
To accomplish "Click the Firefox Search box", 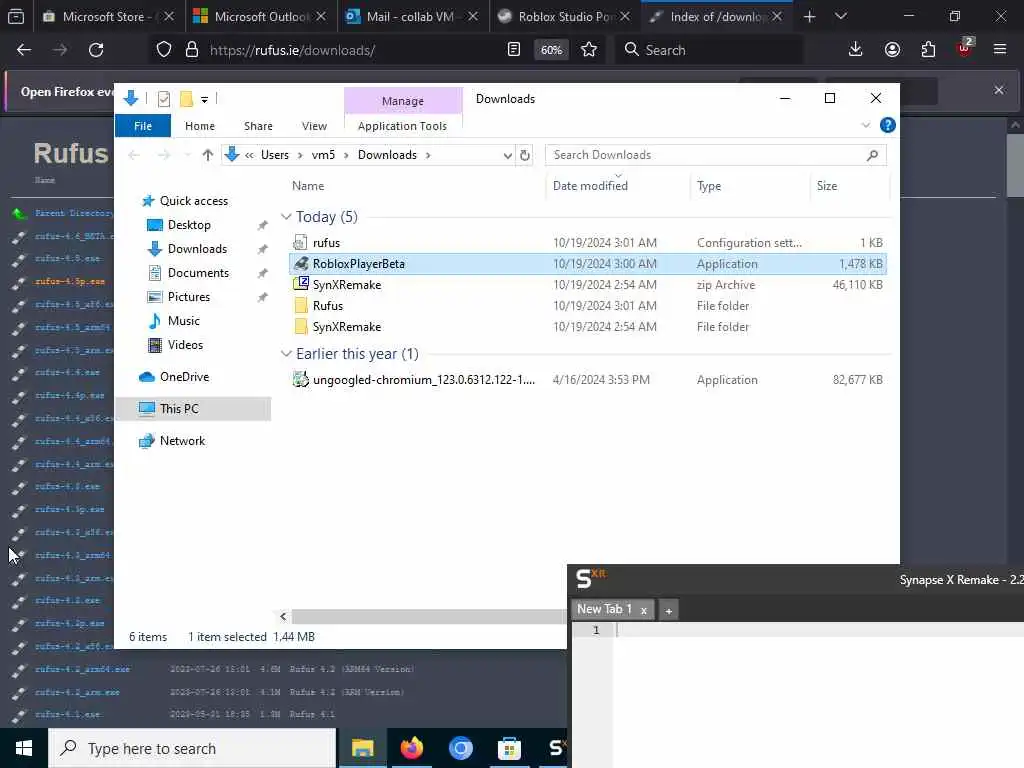I will [x=709, y=50].
